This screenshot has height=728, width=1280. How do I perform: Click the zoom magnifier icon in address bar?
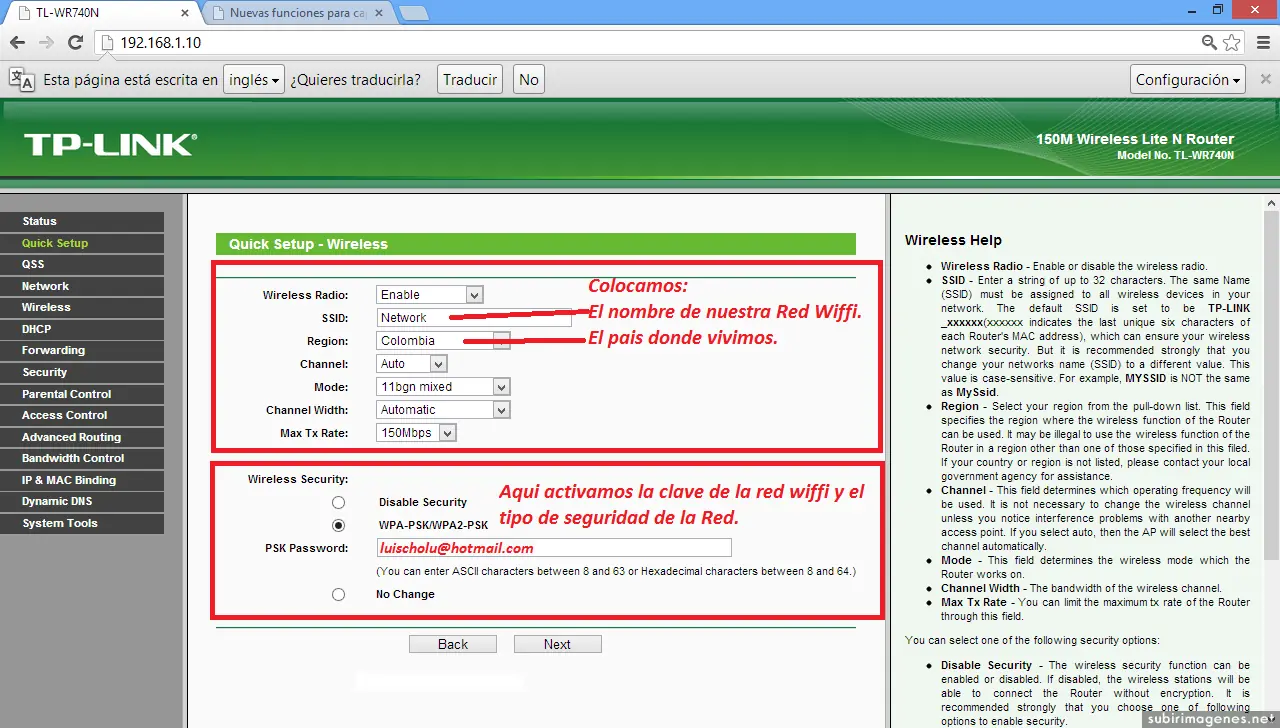[x=1209, y=43]
